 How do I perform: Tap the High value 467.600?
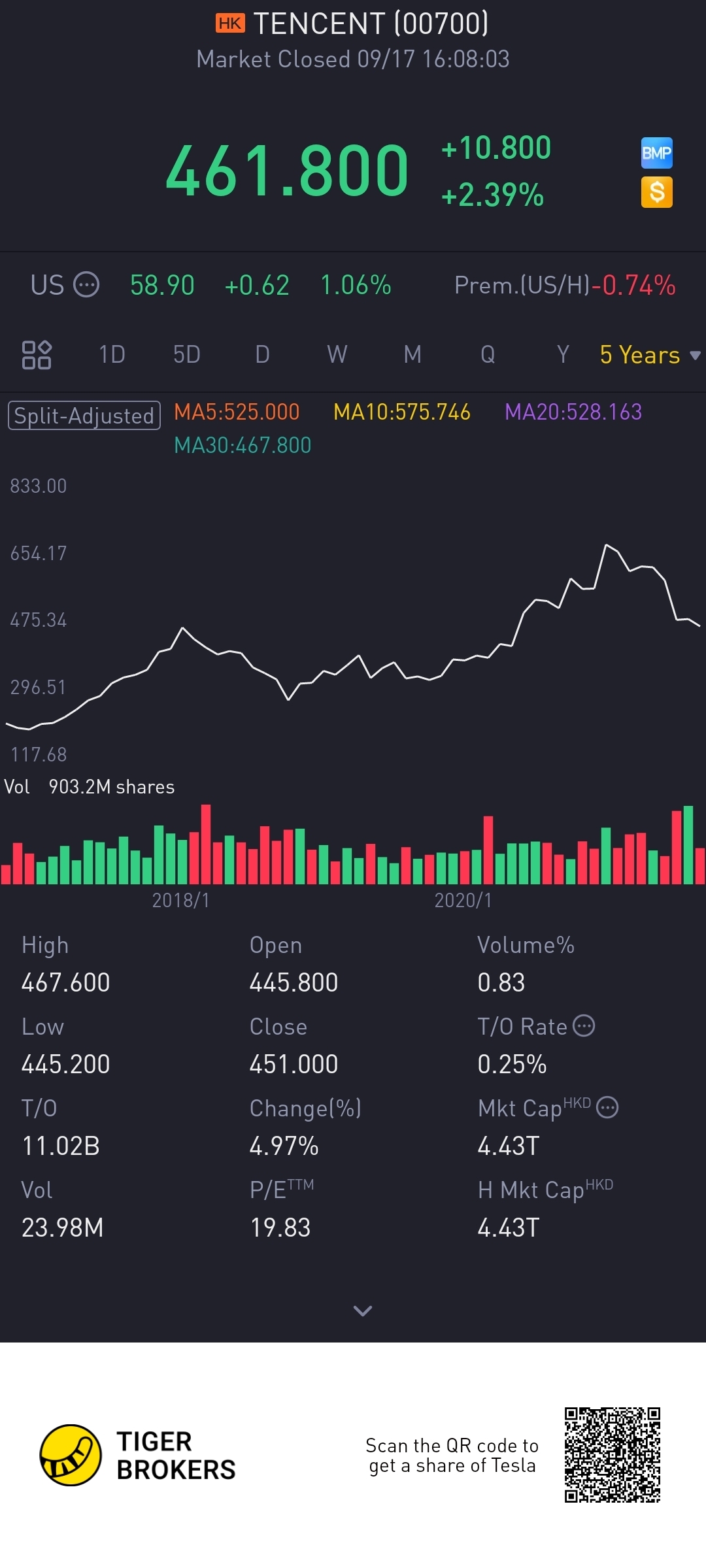click(66, 982)
